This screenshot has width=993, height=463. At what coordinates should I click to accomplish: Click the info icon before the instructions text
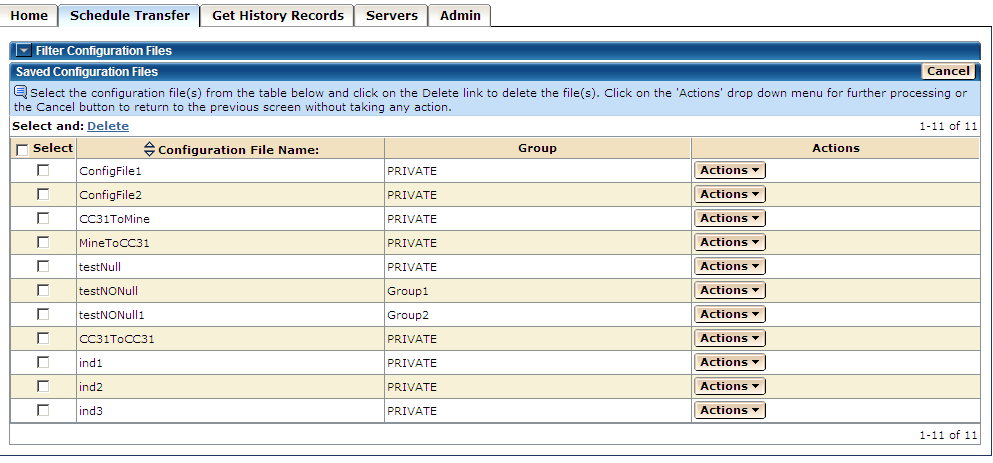pos(20,92)
